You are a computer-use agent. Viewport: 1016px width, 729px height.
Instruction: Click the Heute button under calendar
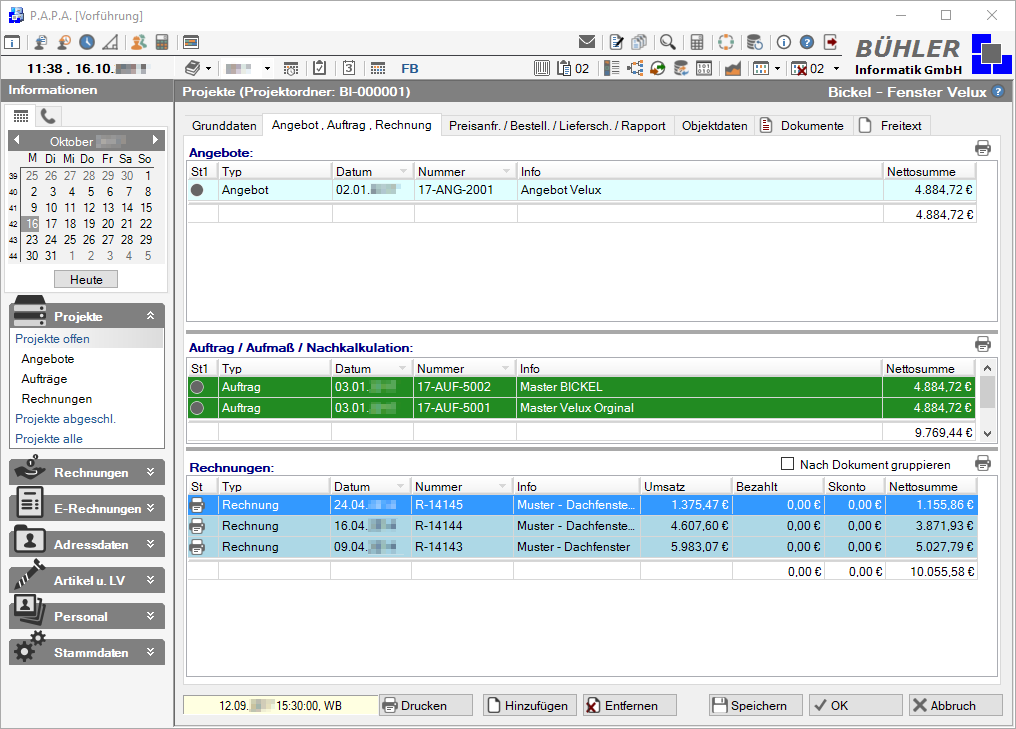[86, 280]
